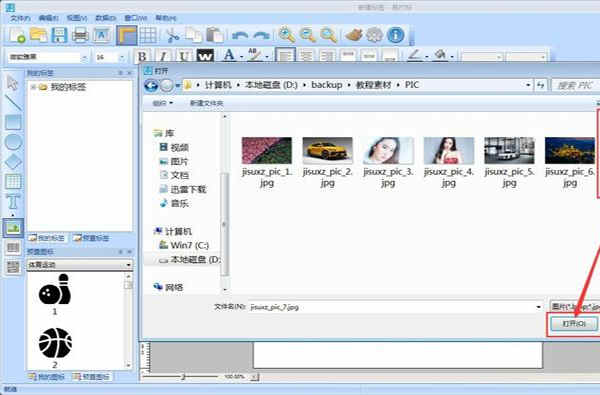Select the text tool in sidebar
Viewport: 600px width, 395px height.
[x=13, y=201]
